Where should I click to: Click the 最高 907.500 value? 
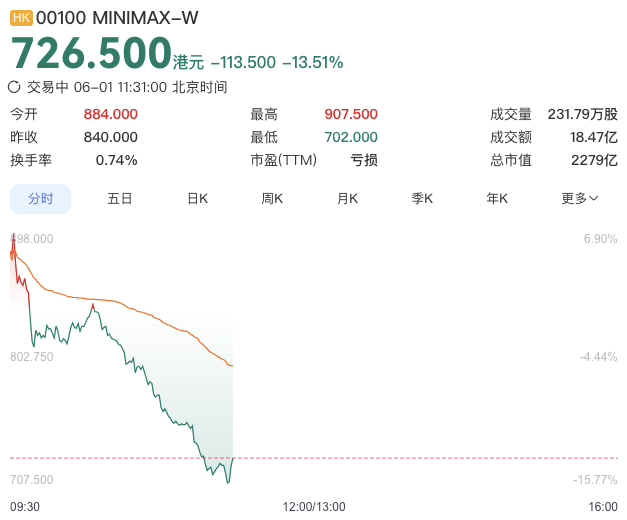351,114
